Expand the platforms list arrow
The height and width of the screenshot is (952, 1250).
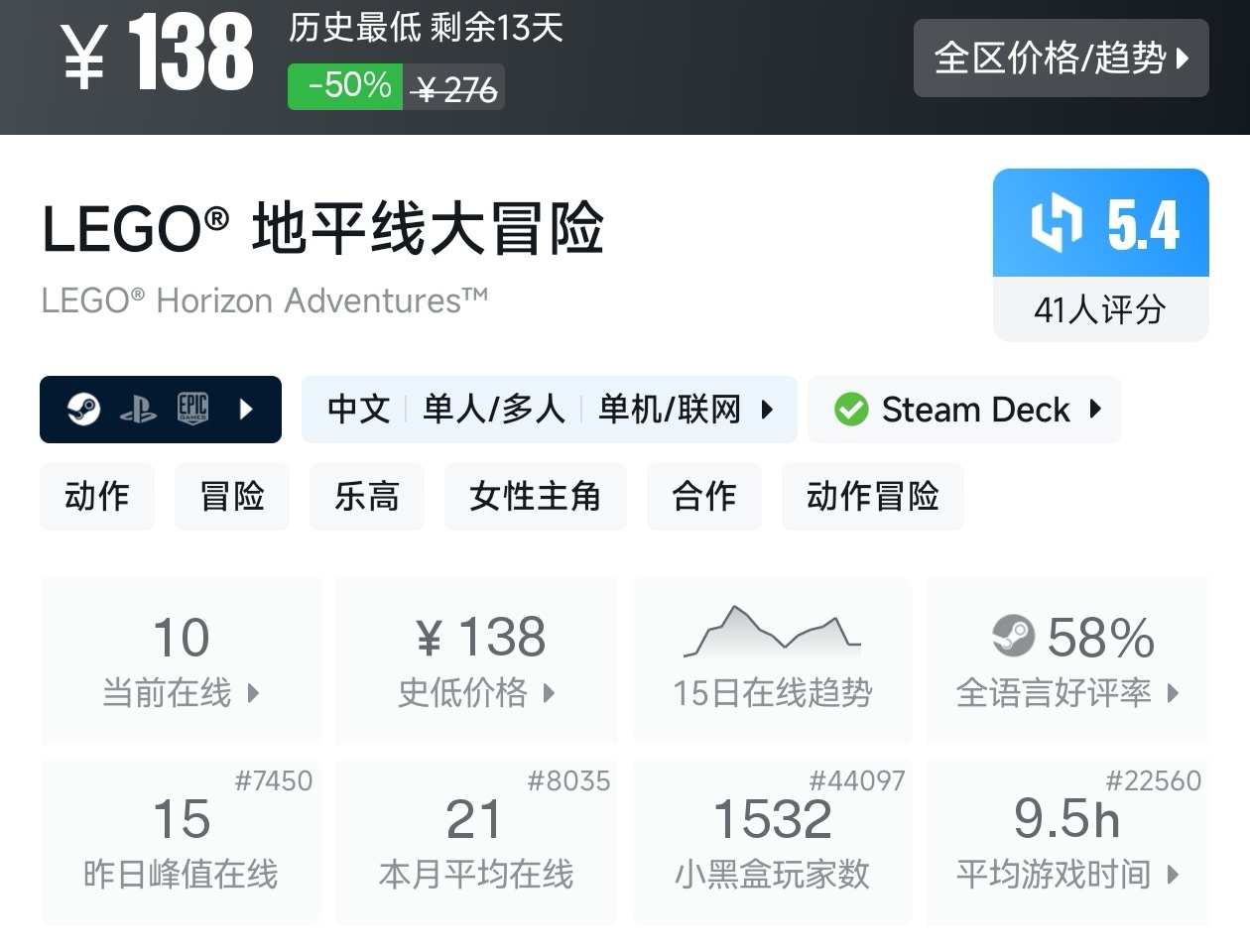[247, 409]
